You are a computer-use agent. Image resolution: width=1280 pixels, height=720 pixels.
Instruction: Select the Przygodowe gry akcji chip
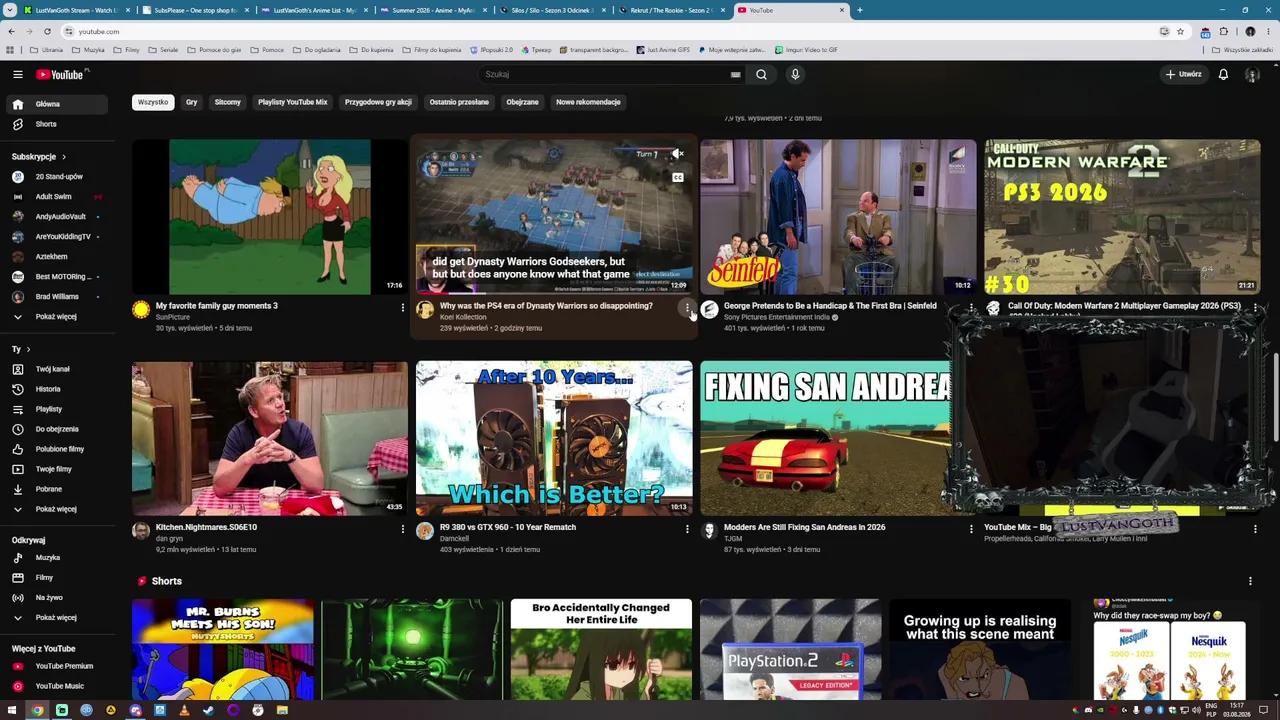[378, 102]
